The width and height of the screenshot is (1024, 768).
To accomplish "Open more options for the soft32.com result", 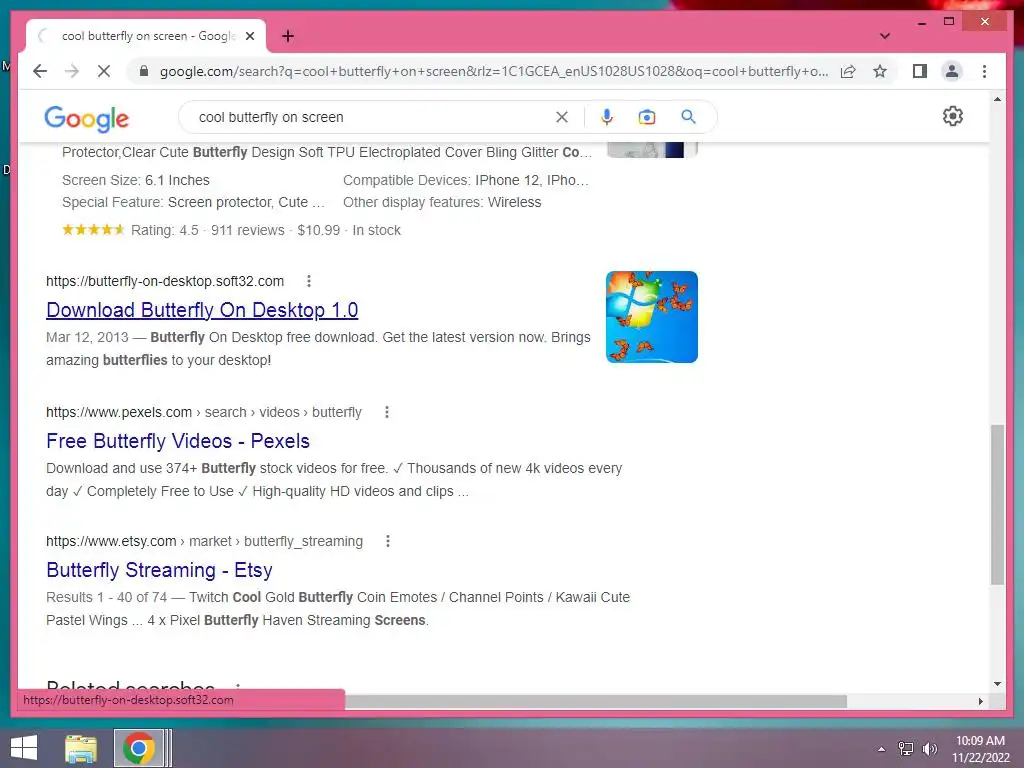I will pos(309,281).
